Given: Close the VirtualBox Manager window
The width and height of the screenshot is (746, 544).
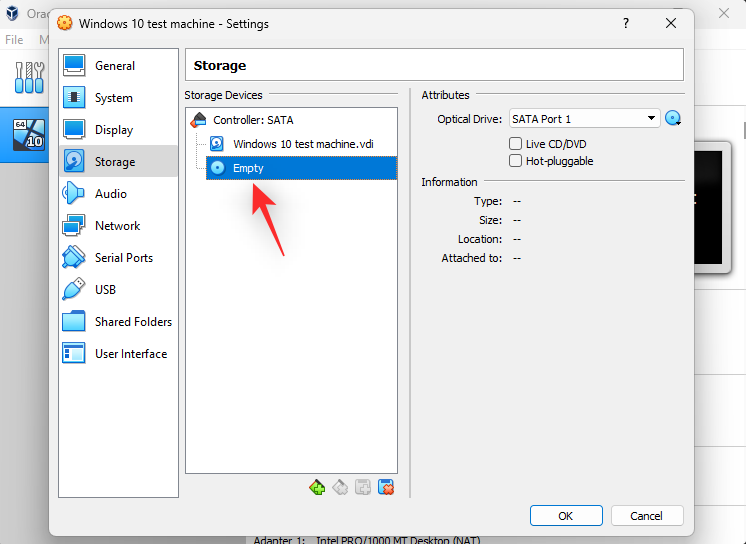Looking at the screenshot, I should (x=724, y=13).
